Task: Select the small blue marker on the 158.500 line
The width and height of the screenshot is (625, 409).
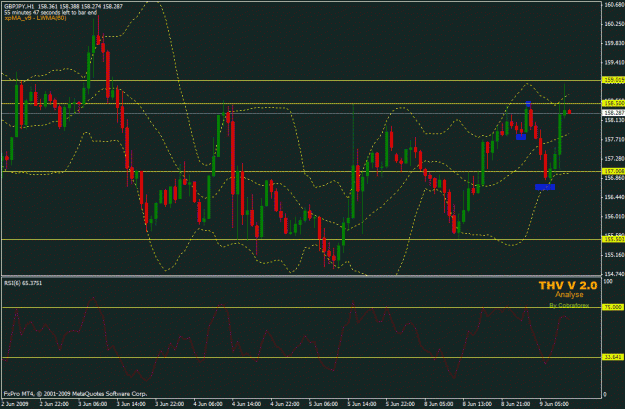Action: [528, 104]
